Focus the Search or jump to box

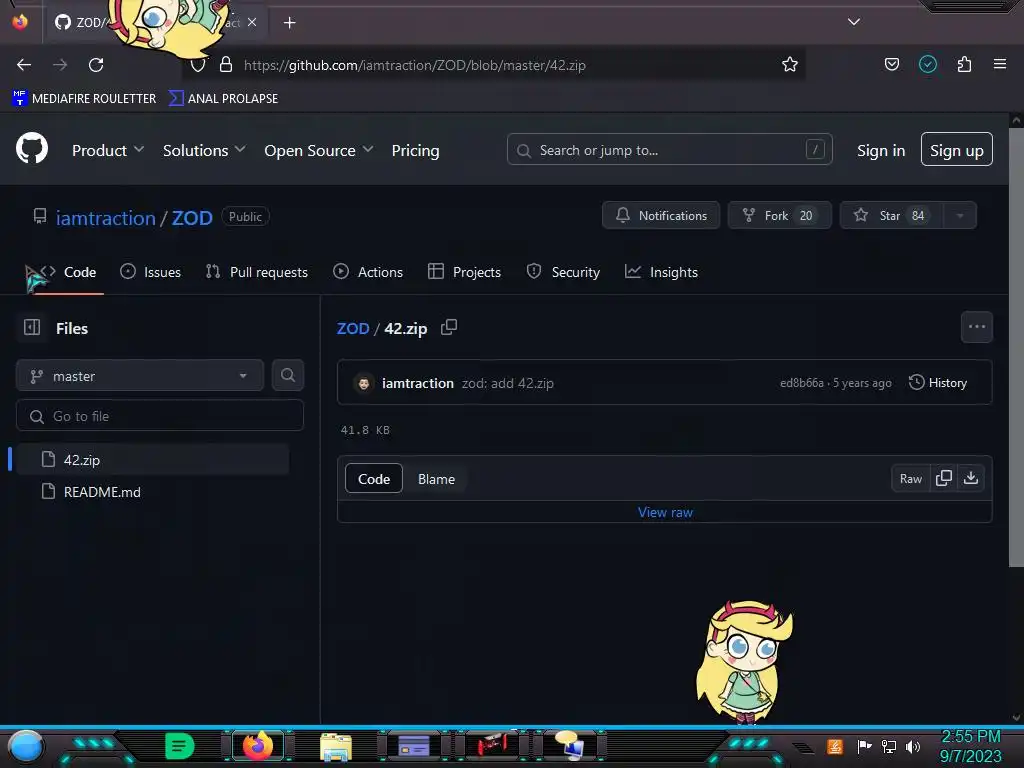pos(669,150)
